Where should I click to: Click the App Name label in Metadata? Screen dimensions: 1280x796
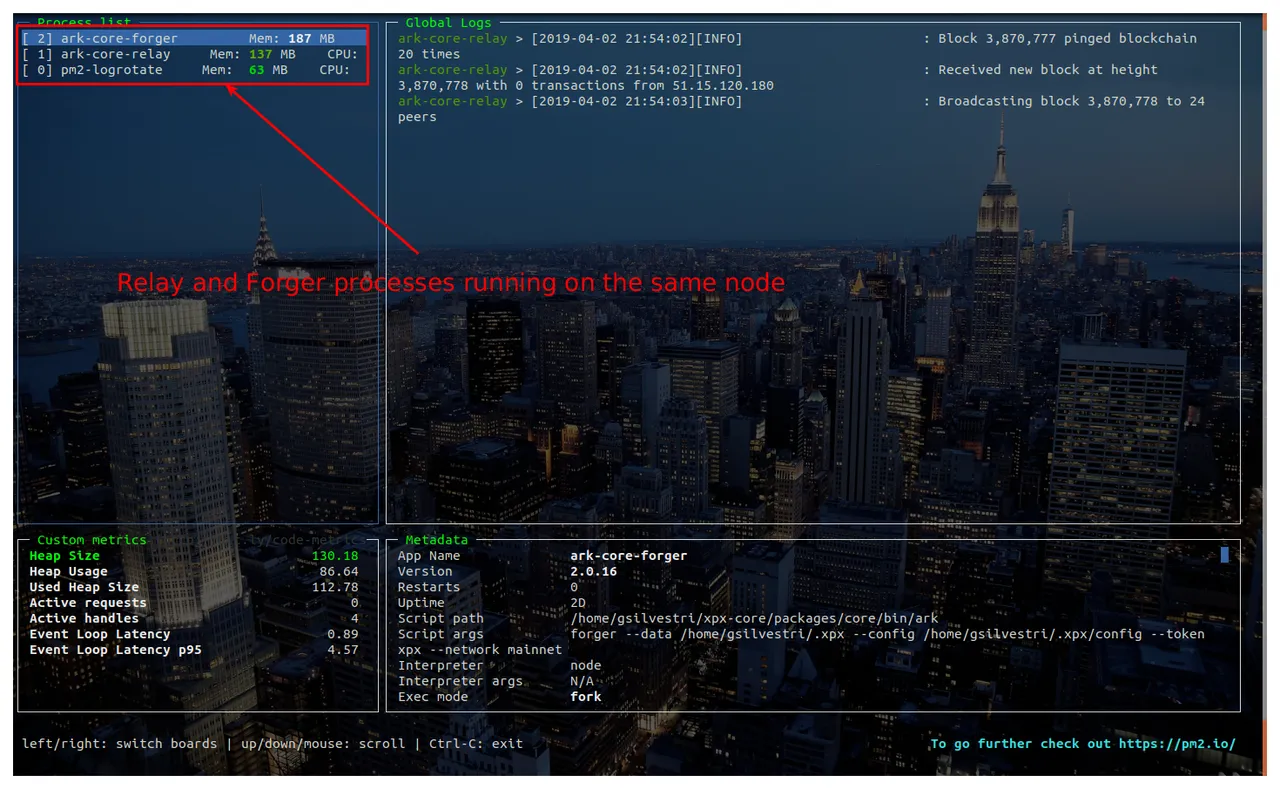coord(429,556)
